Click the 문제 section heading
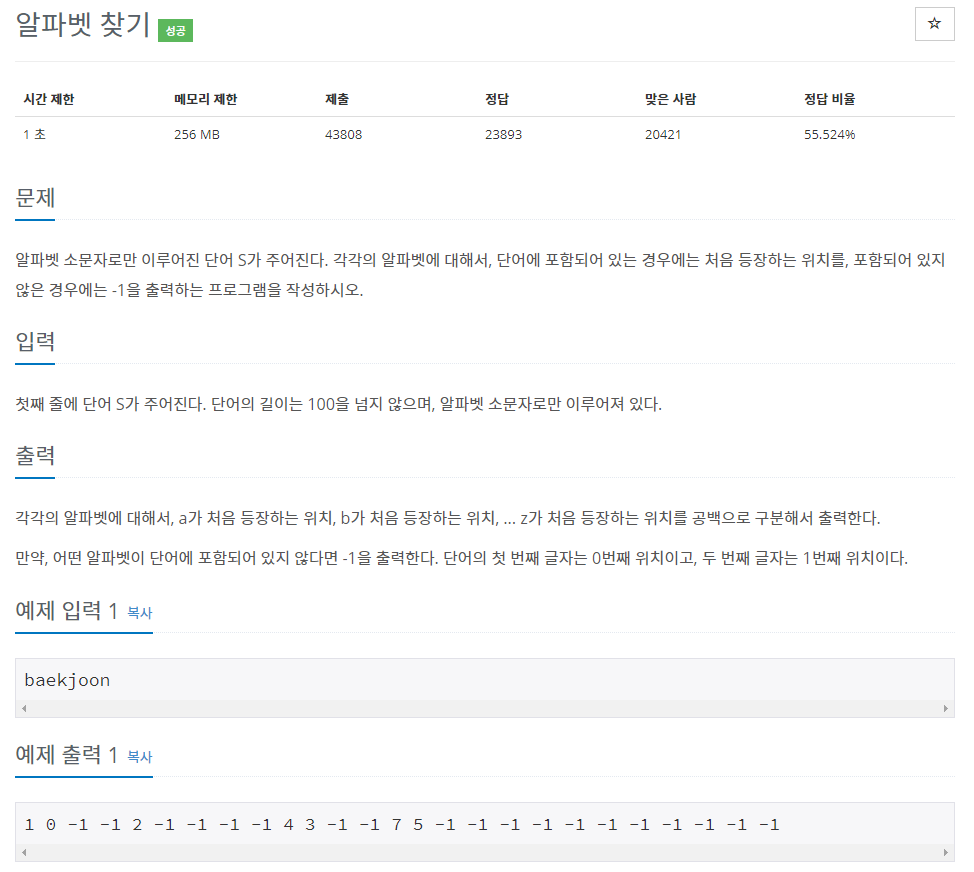Image resolution: width=974 pixels, height=872 pixels. tap(35, 198)
